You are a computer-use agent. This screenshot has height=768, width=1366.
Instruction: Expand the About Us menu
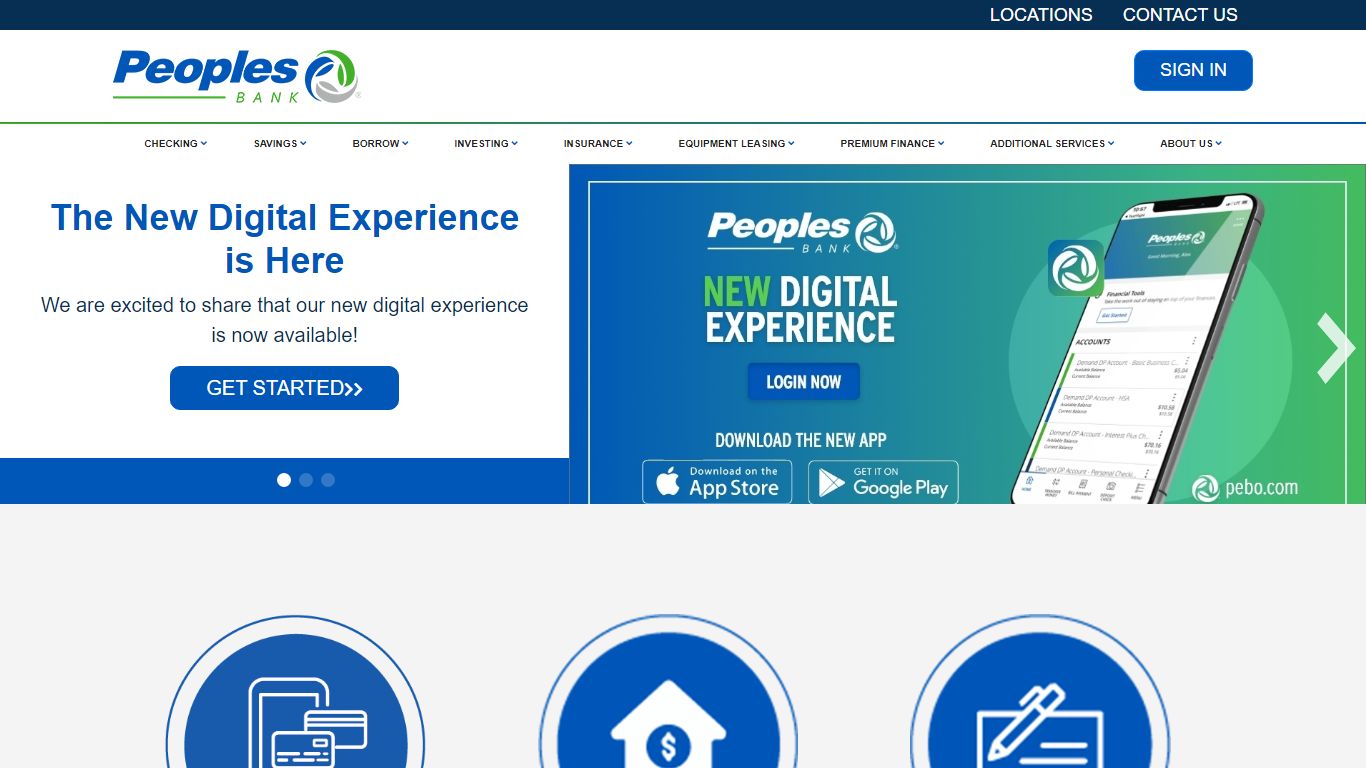coord(1191,144)
